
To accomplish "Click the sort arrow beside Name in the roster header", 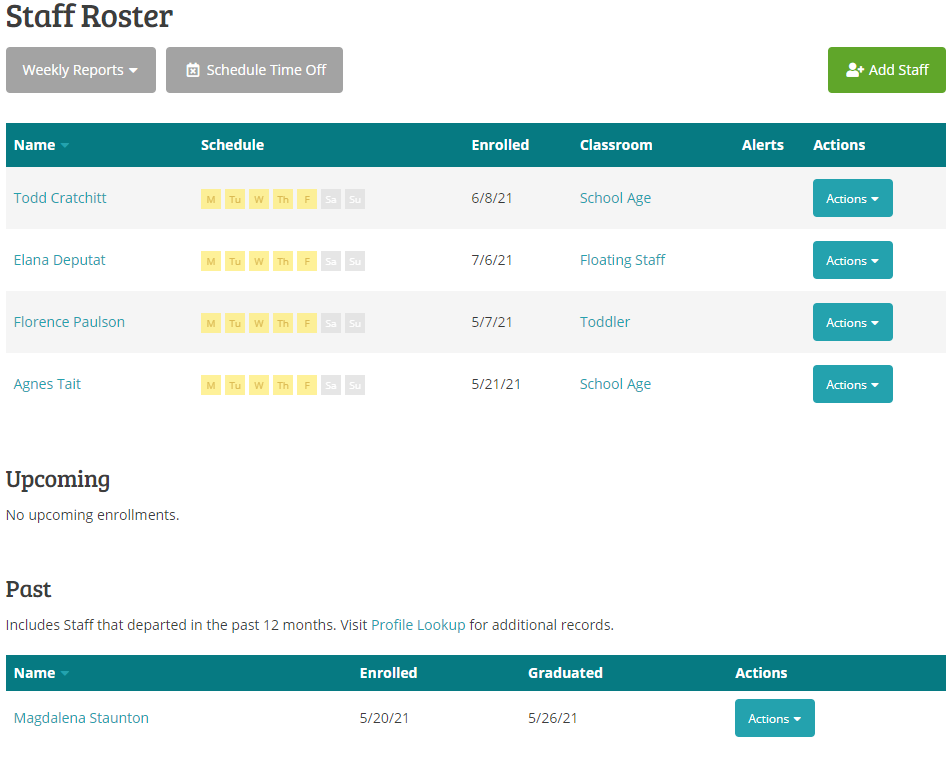I will click(65, 146).
